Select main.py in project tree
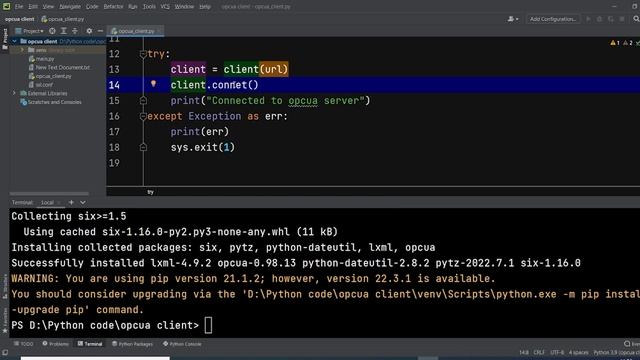Viewport: 640px width, 360px height. (x=41, y=59)
